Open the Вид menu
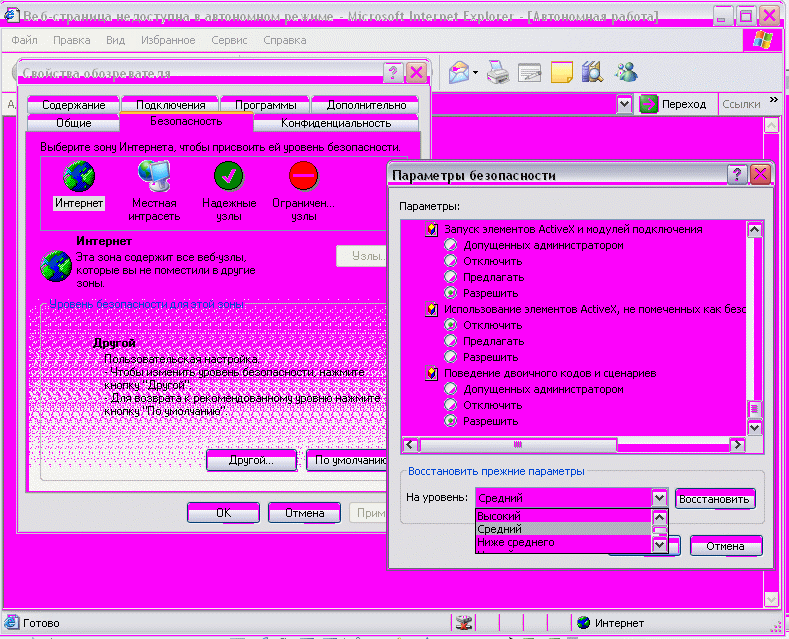Screen dimensions: 789x639 [115, 40]
